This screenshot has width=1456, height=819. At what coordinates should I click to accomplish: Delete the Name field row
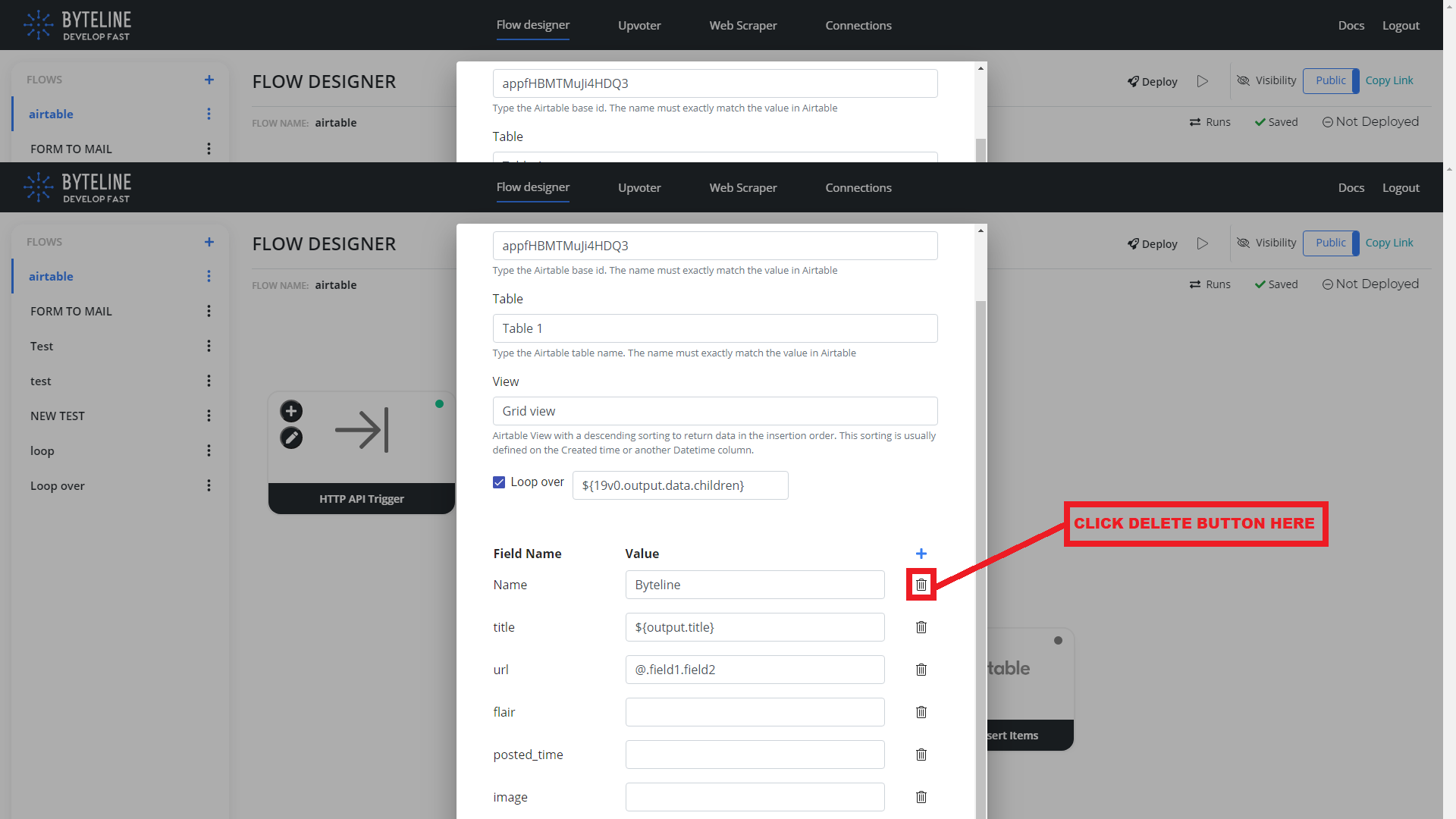pyautogui.click(x=921, y=585)
